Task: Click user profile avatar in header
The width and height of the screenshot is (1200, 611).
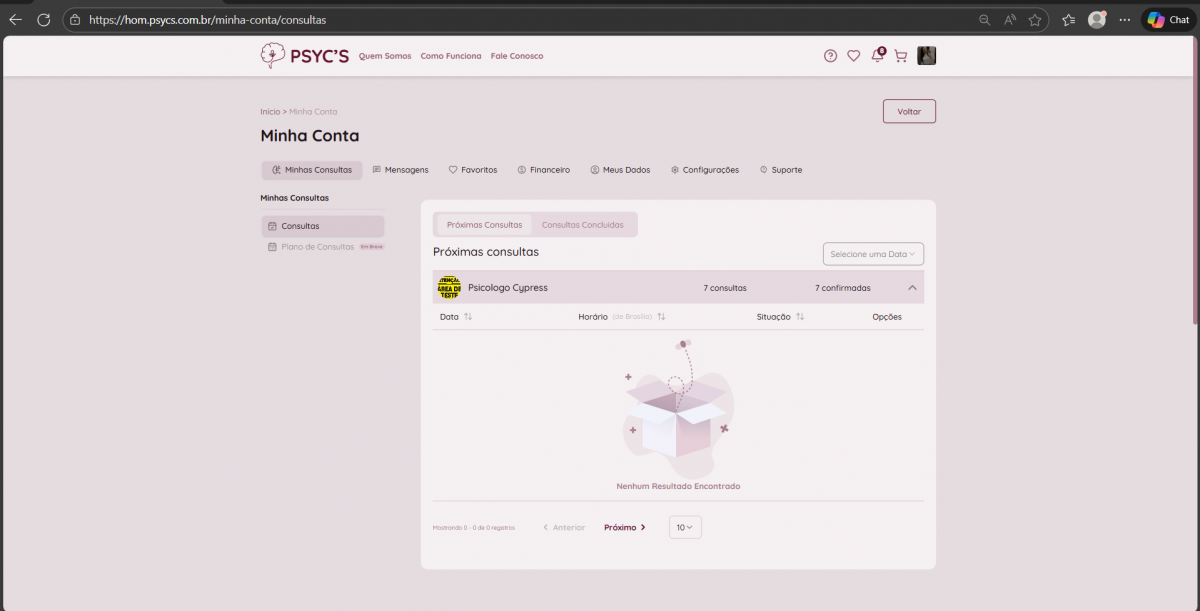Action: tap(927, 56)
